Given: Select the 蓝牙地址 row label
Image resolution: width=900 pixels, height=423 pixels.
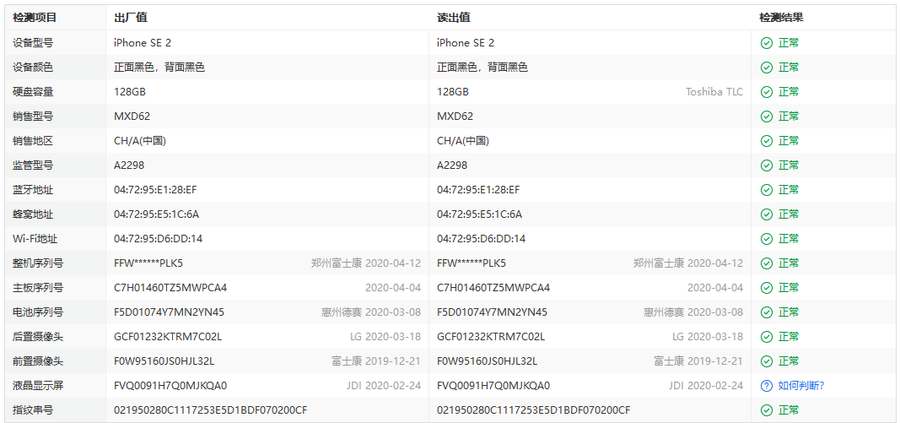Looking at the screenshot, I should point(33,190).
